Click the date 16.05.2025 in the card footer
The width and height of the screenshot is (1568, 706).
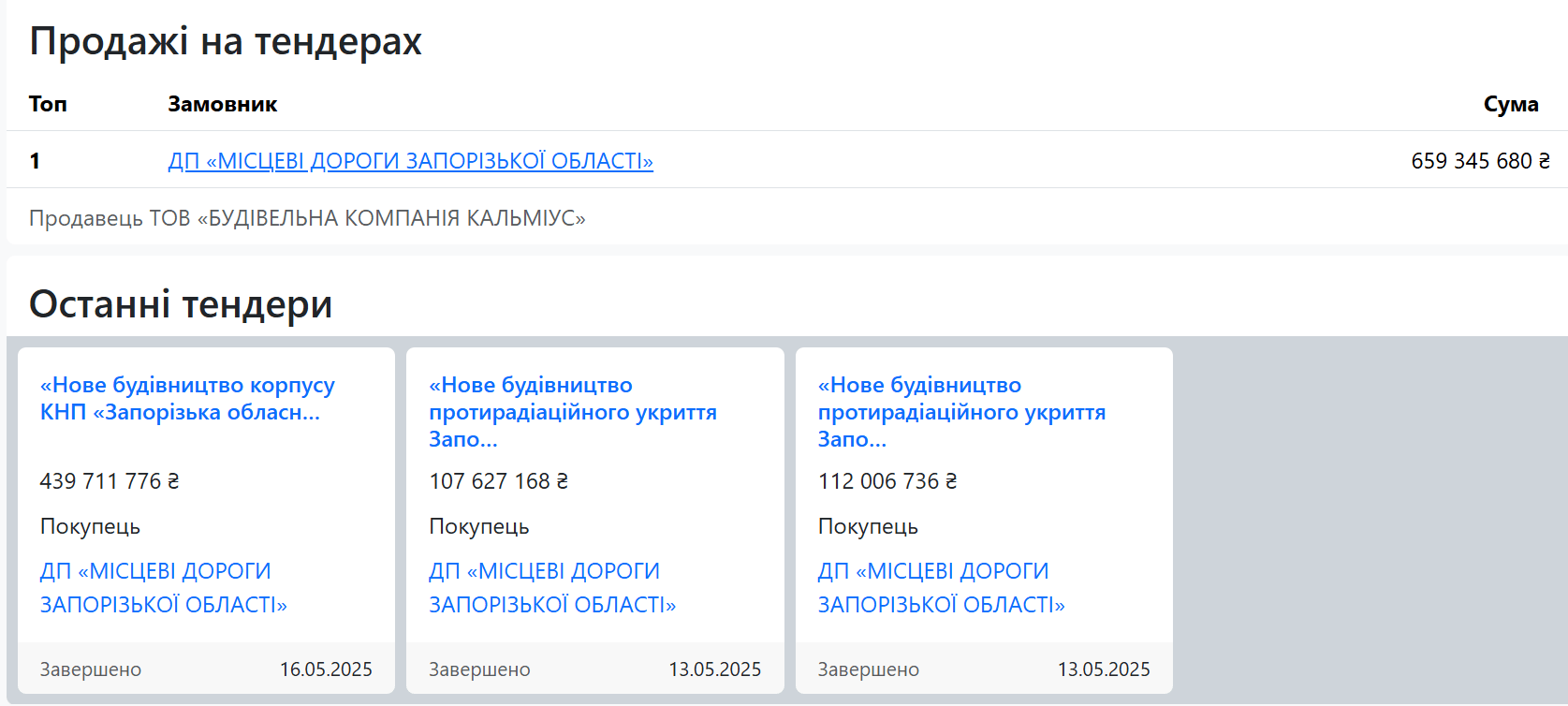pyautogui.click(x=326, y=669)
